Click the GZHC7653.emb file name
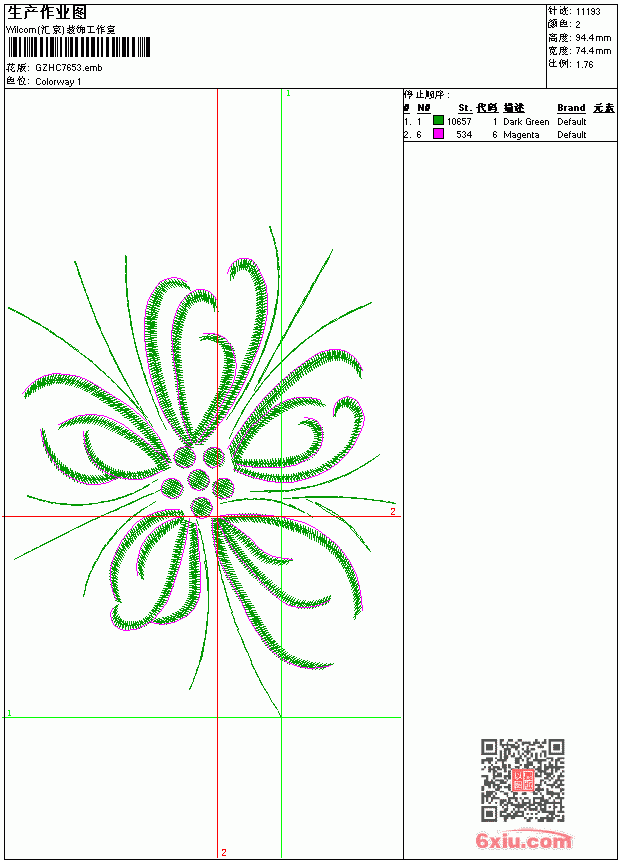The image size is (620, 860). (69, 68)
